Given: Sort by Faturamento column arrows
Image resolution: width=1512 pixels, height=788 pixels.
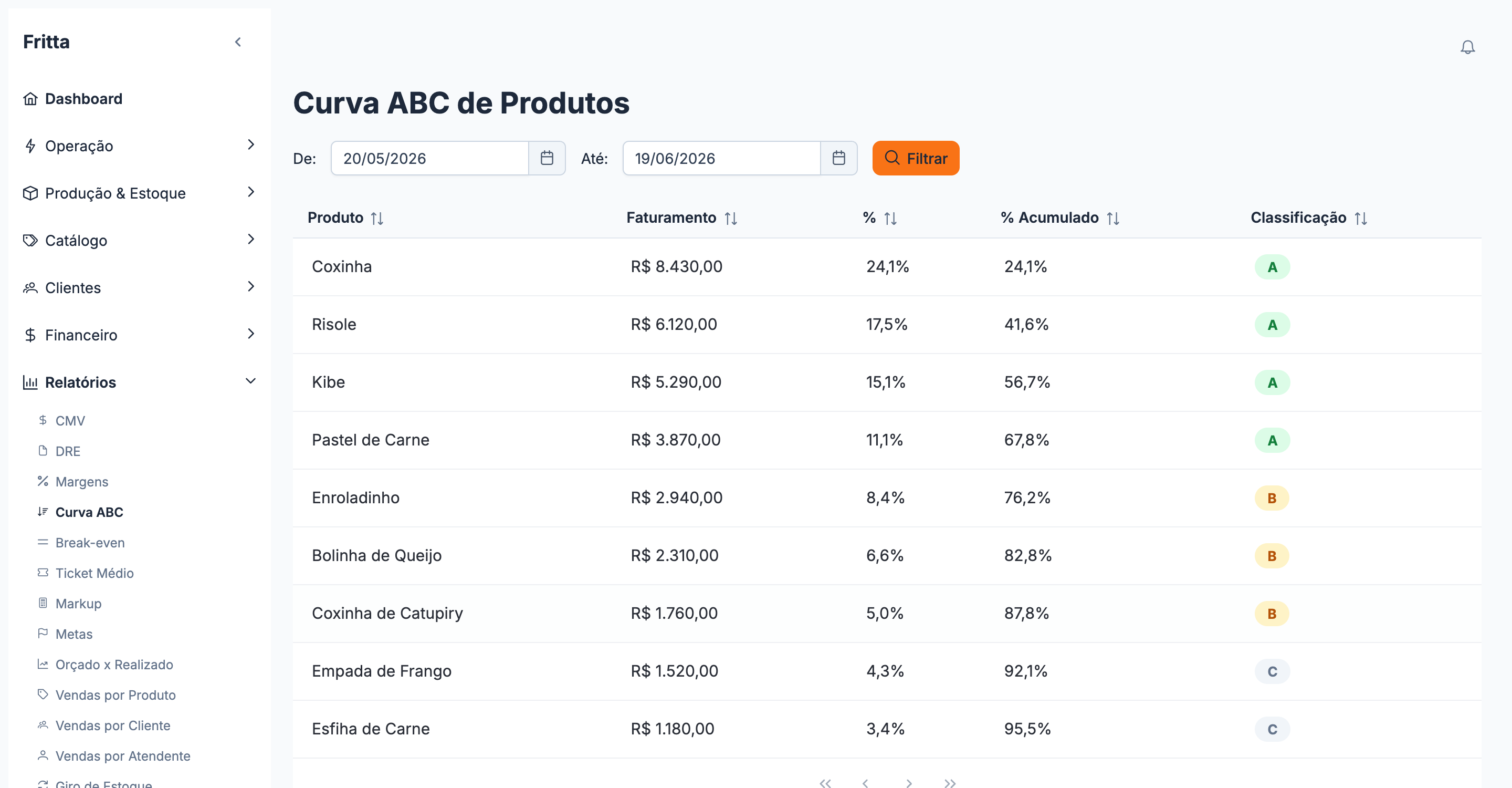Looking at the screenshot, I should coord(730,219).
